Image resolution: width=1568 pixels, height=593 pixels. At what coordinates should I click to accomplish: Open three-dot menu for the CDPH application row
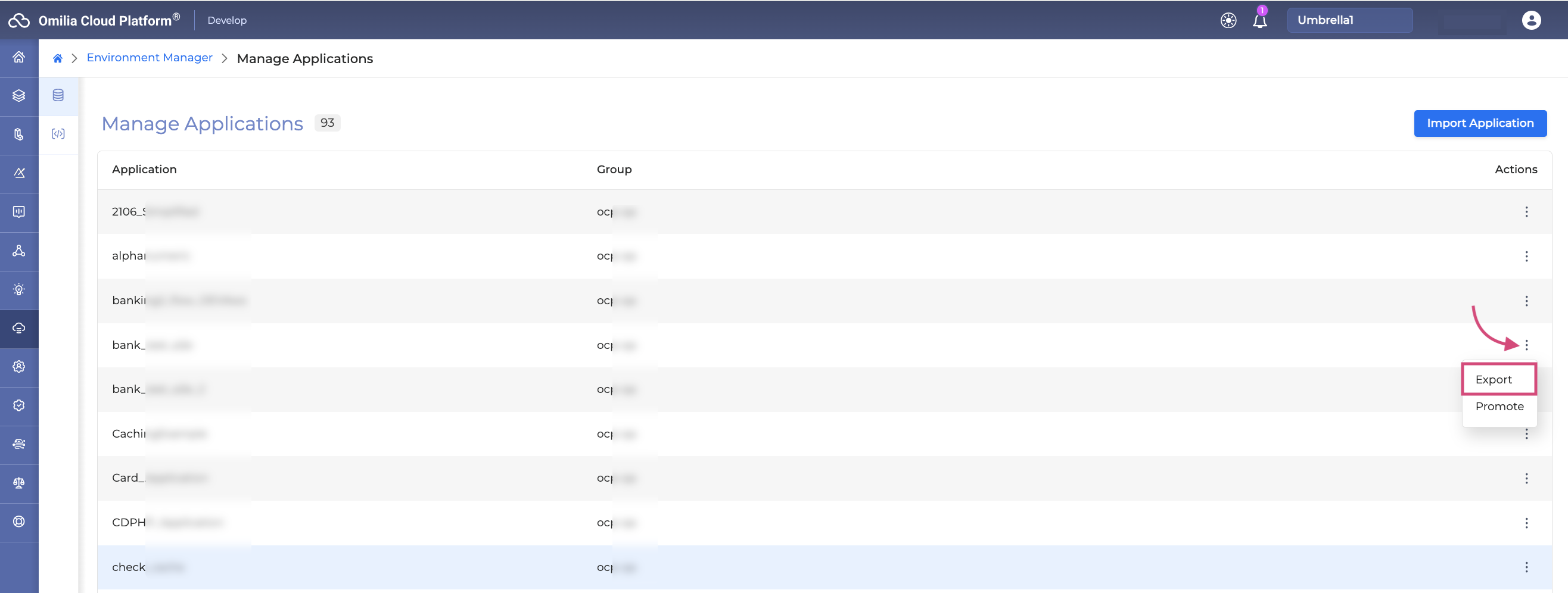(1526, 523)
